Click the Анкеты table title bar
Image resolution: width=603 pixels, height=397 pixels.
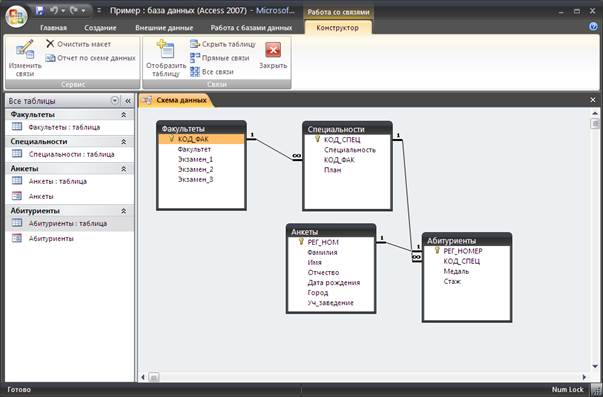click(x=331, y=232)
